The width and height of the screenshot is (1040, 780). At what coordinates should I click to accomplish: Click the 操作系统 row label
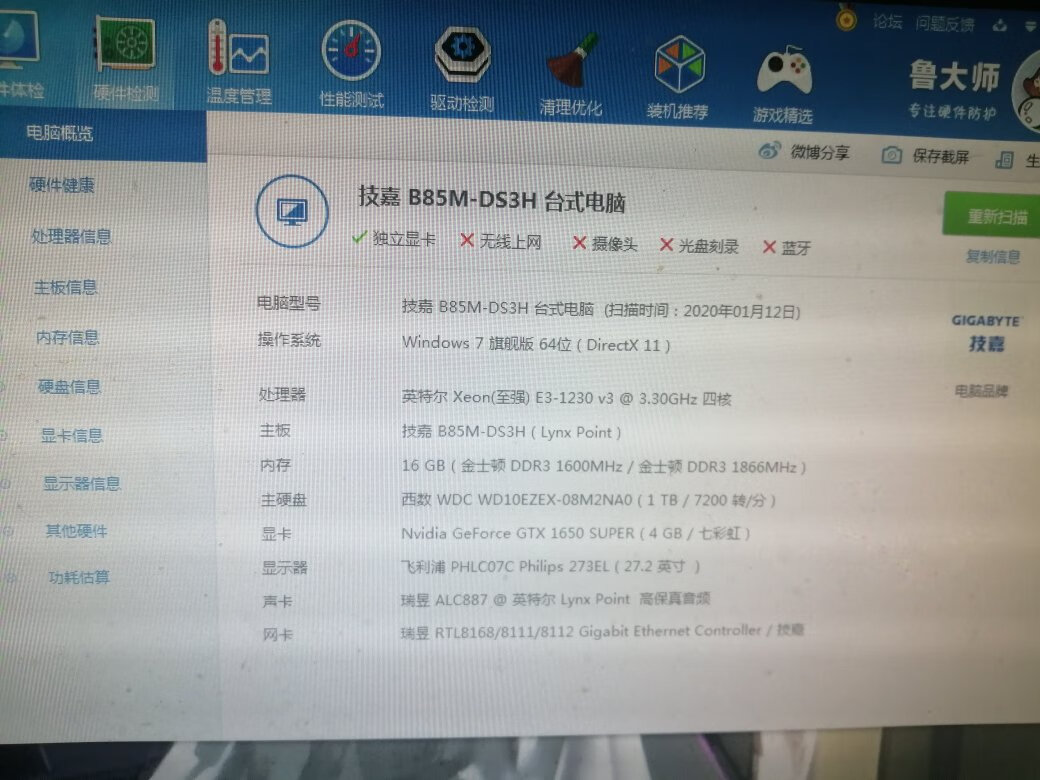[289, 340]
